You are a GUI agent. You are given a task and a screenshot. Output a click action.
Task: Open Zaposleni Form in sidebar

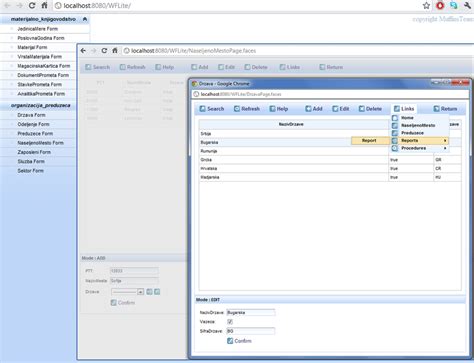pyautogui.click(x=34, y=152)
